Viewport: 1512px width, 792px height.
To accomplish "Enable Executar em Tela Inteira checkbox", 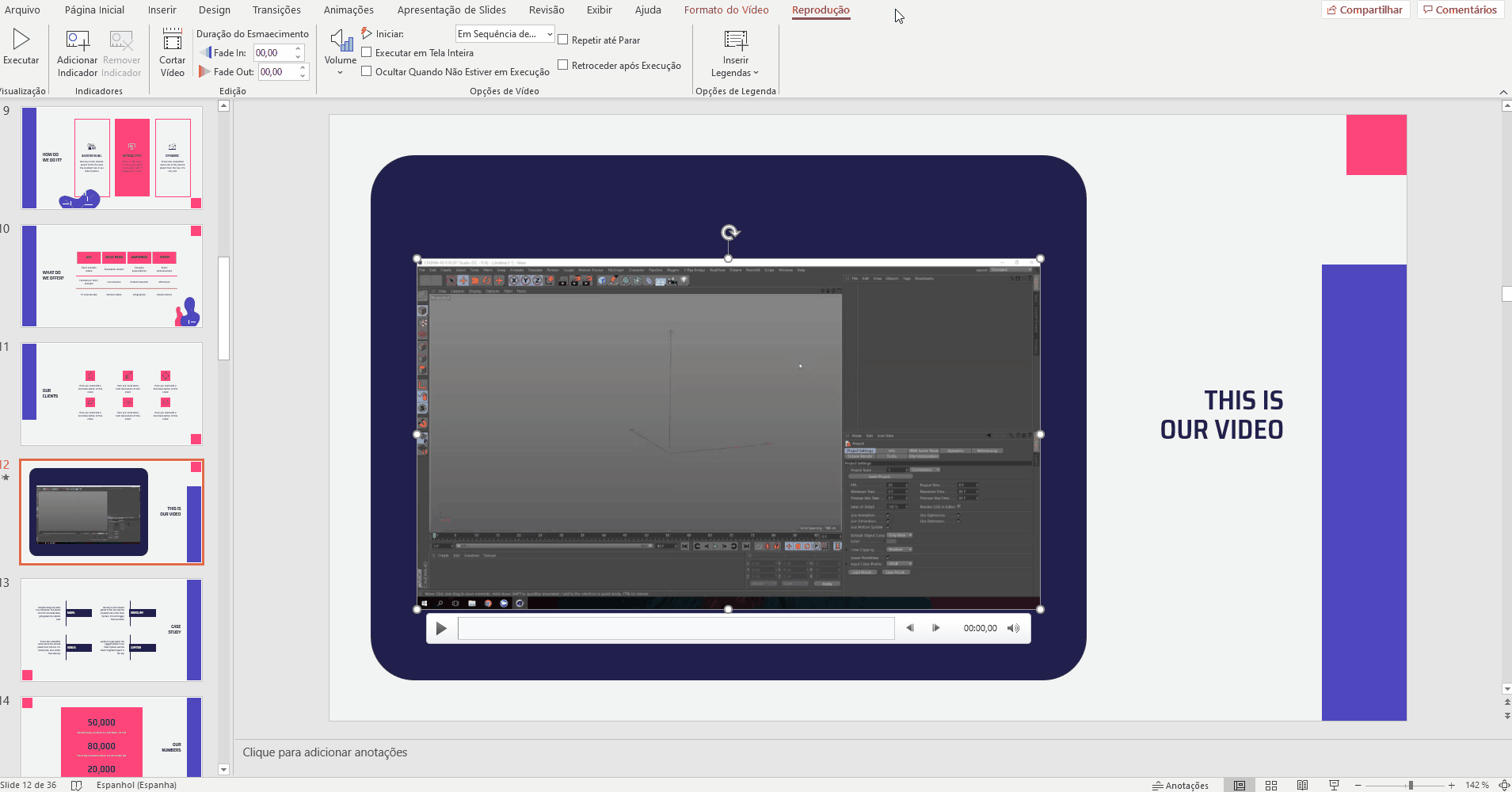I will tap(366, 52).
